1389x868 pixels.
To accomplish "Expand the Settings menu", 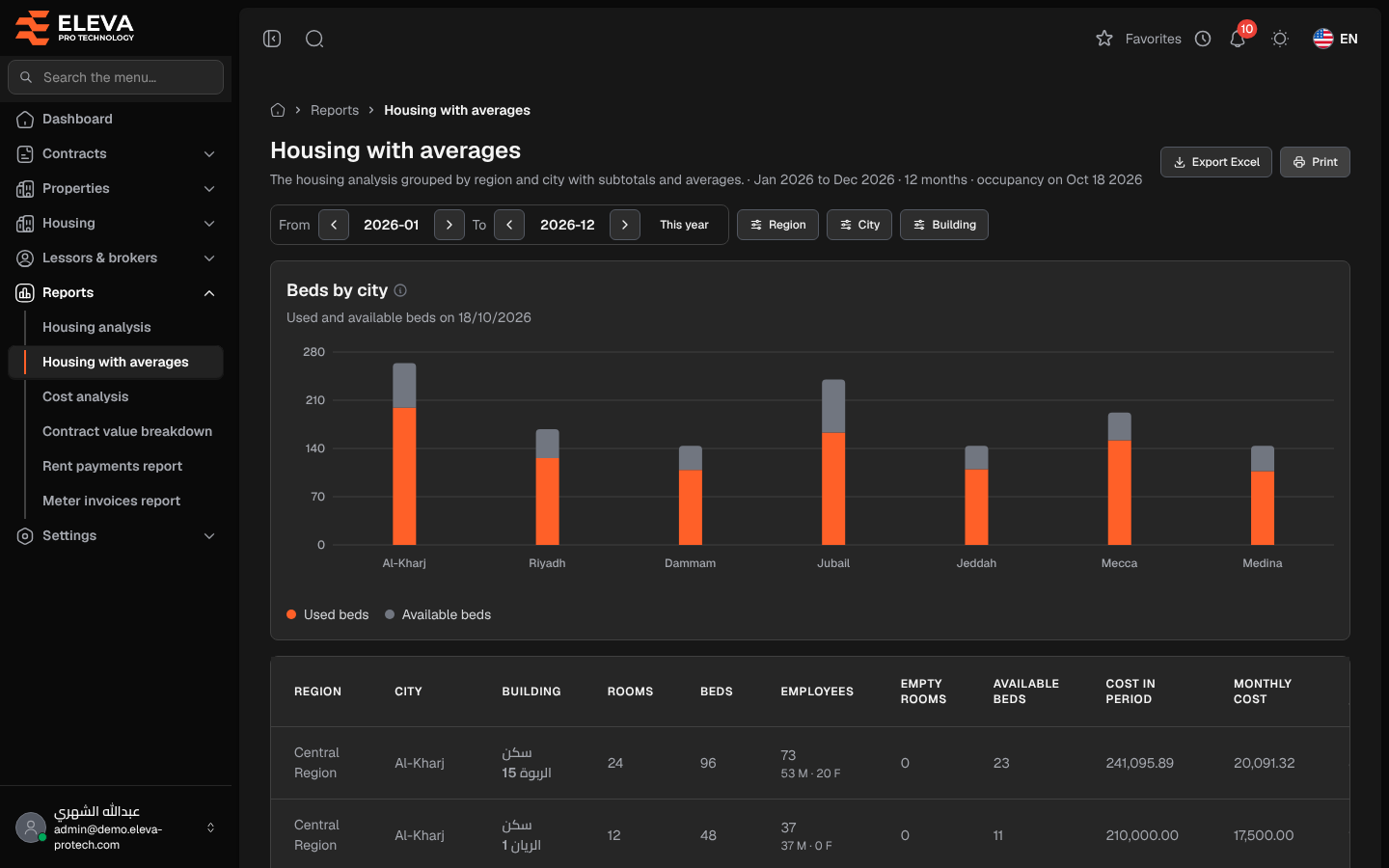I will [x=116, y=535].
